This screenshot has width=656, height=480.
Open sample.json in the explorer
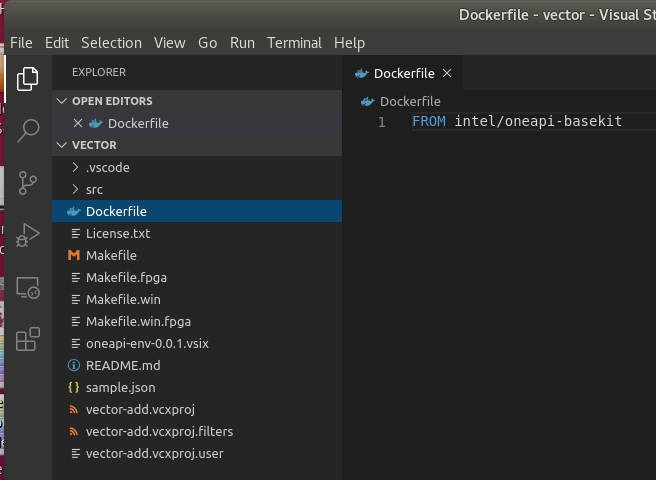120,387
